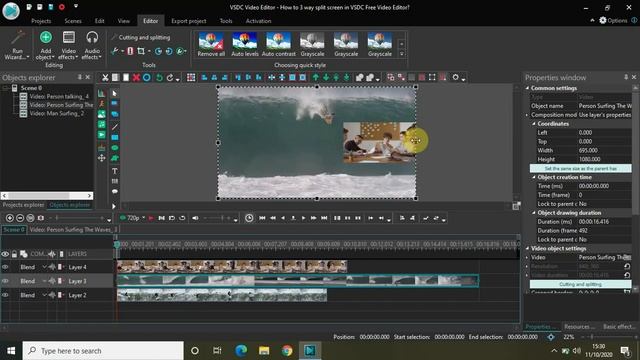Click the Add object button

[46, 45]
